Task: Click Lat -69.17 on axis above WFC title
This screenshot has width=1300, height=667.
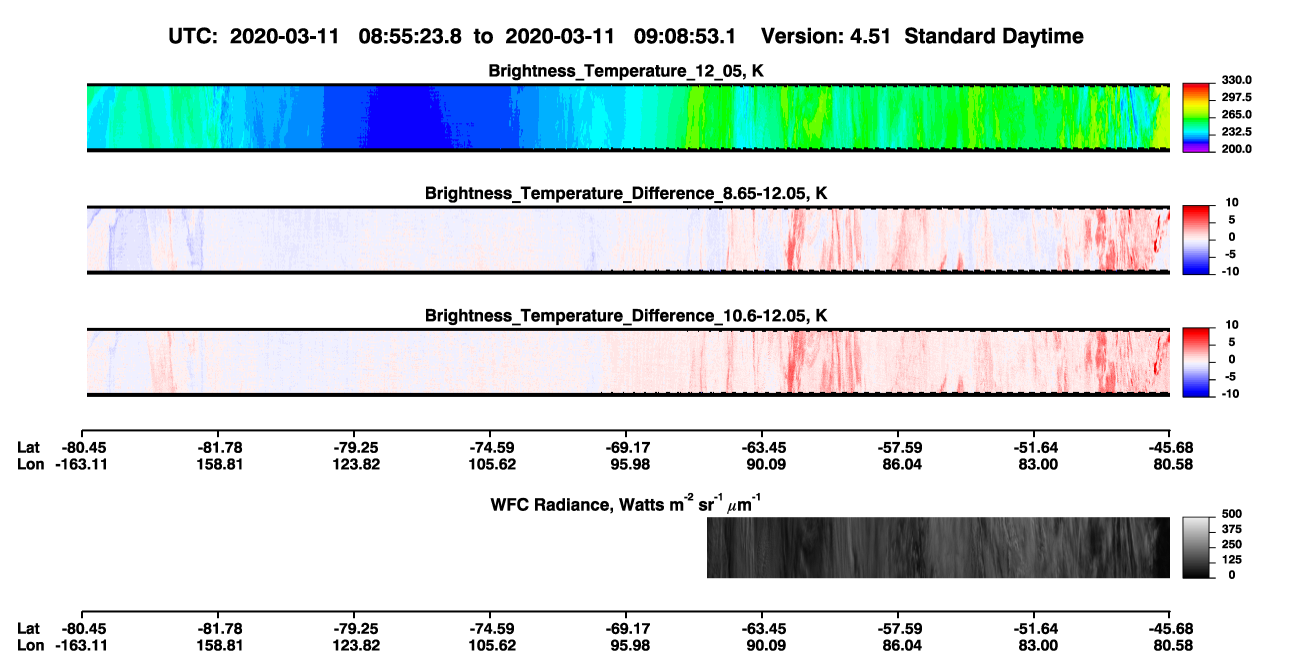Action: point(626,448)
